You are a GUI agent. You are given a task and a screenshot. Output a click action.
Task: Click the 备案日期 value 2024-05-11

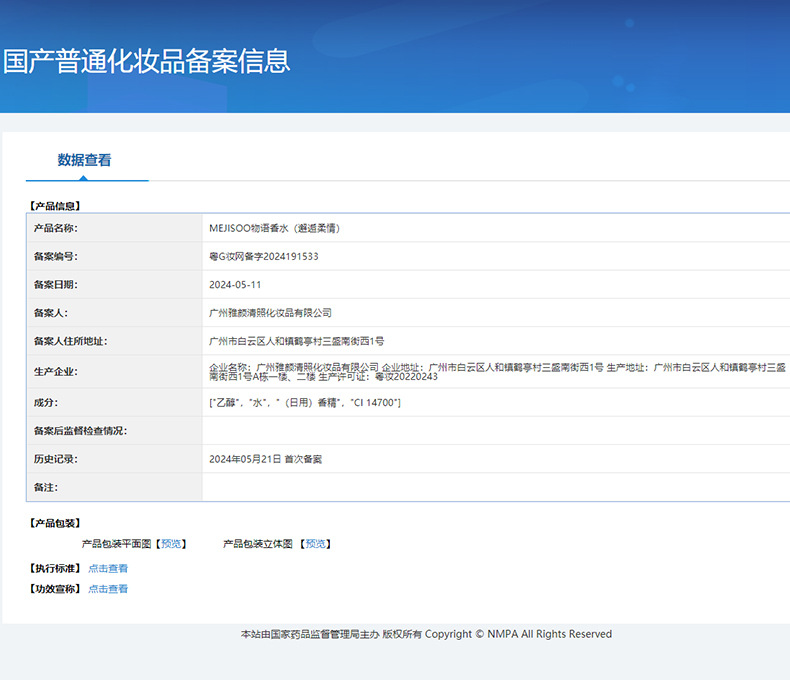(x=235, y=285)
